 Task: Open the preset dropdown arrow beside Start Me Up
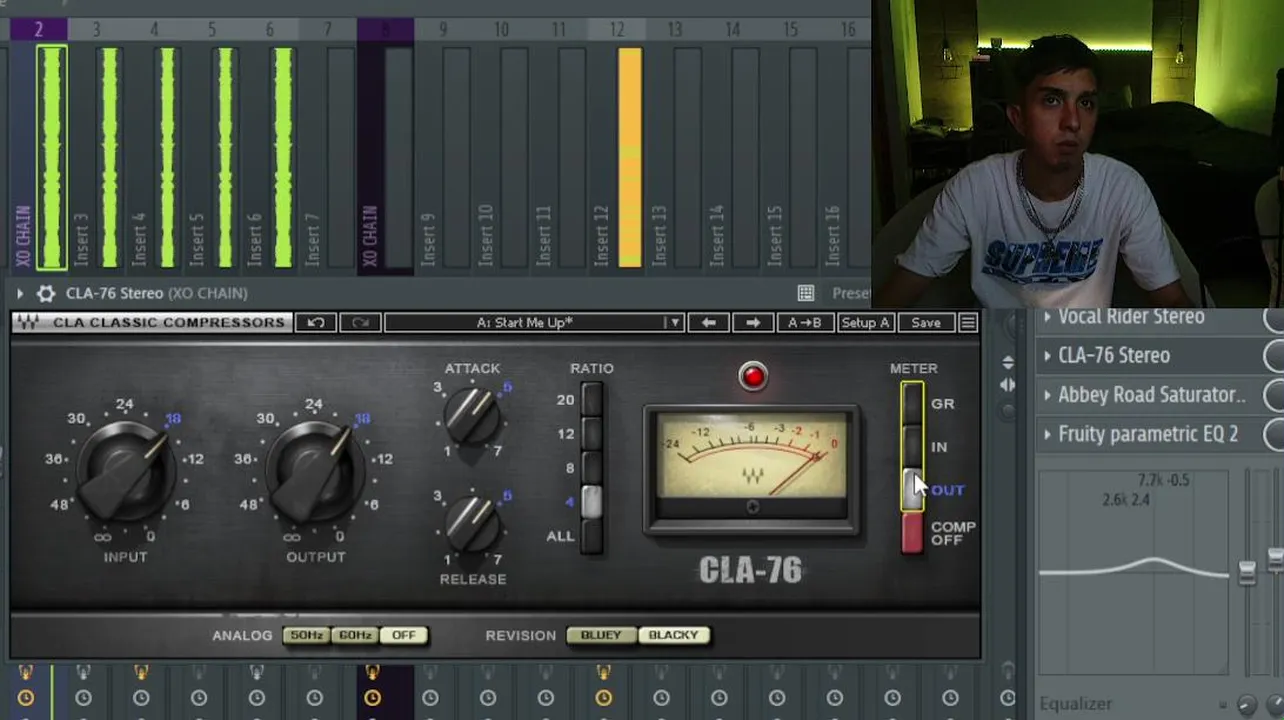(675, 322)
